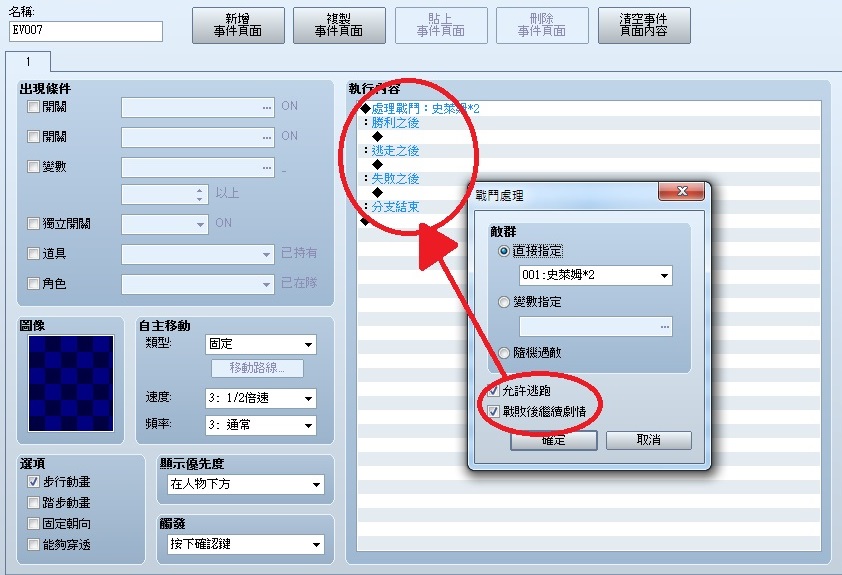This screenshot has height=575, width=842.
Task: Enable the 角色 condition checkbox
Action: (x=33, y=283)
